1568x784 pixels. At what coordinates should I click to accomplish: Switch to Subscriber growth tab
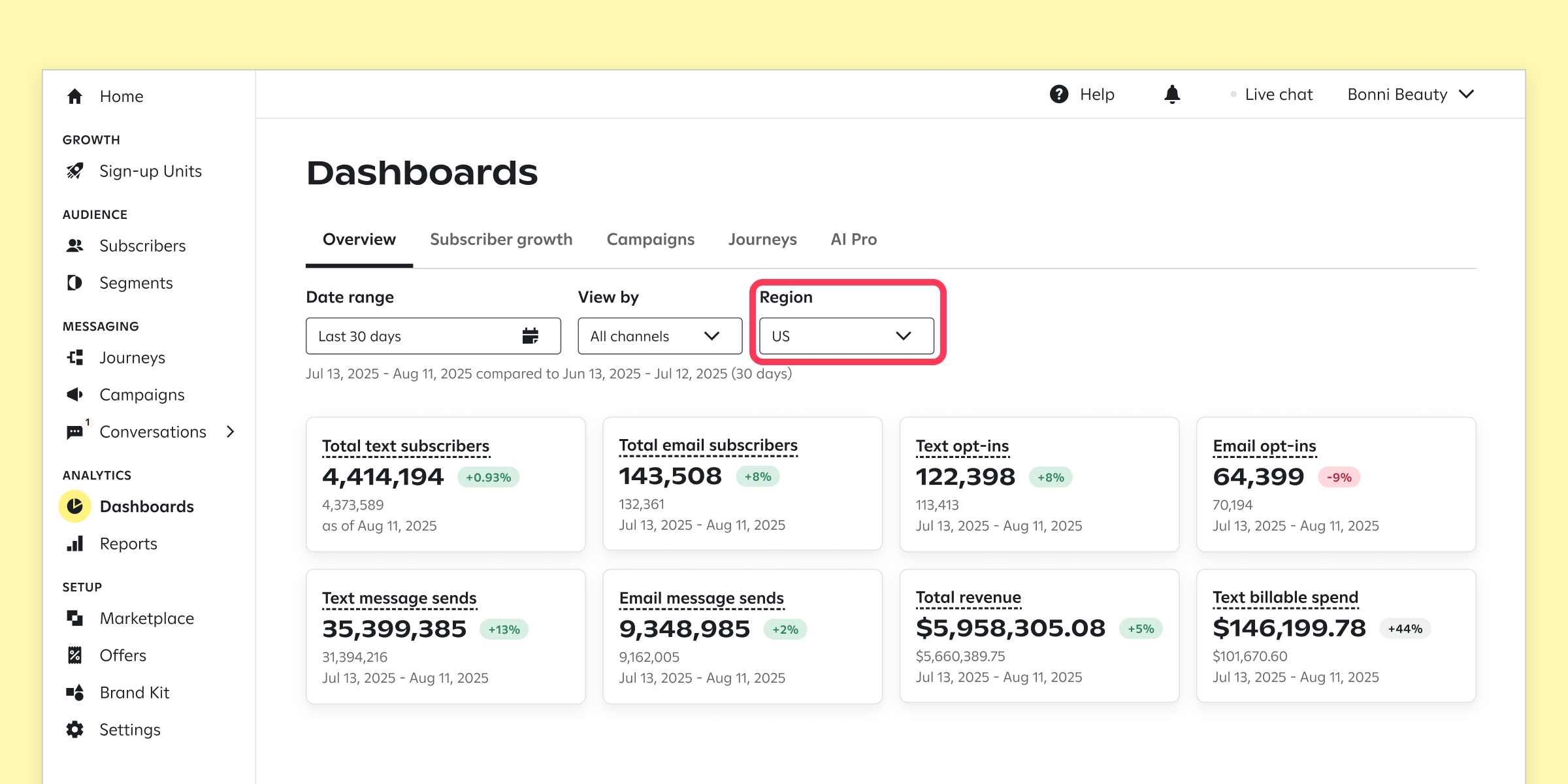501,239
